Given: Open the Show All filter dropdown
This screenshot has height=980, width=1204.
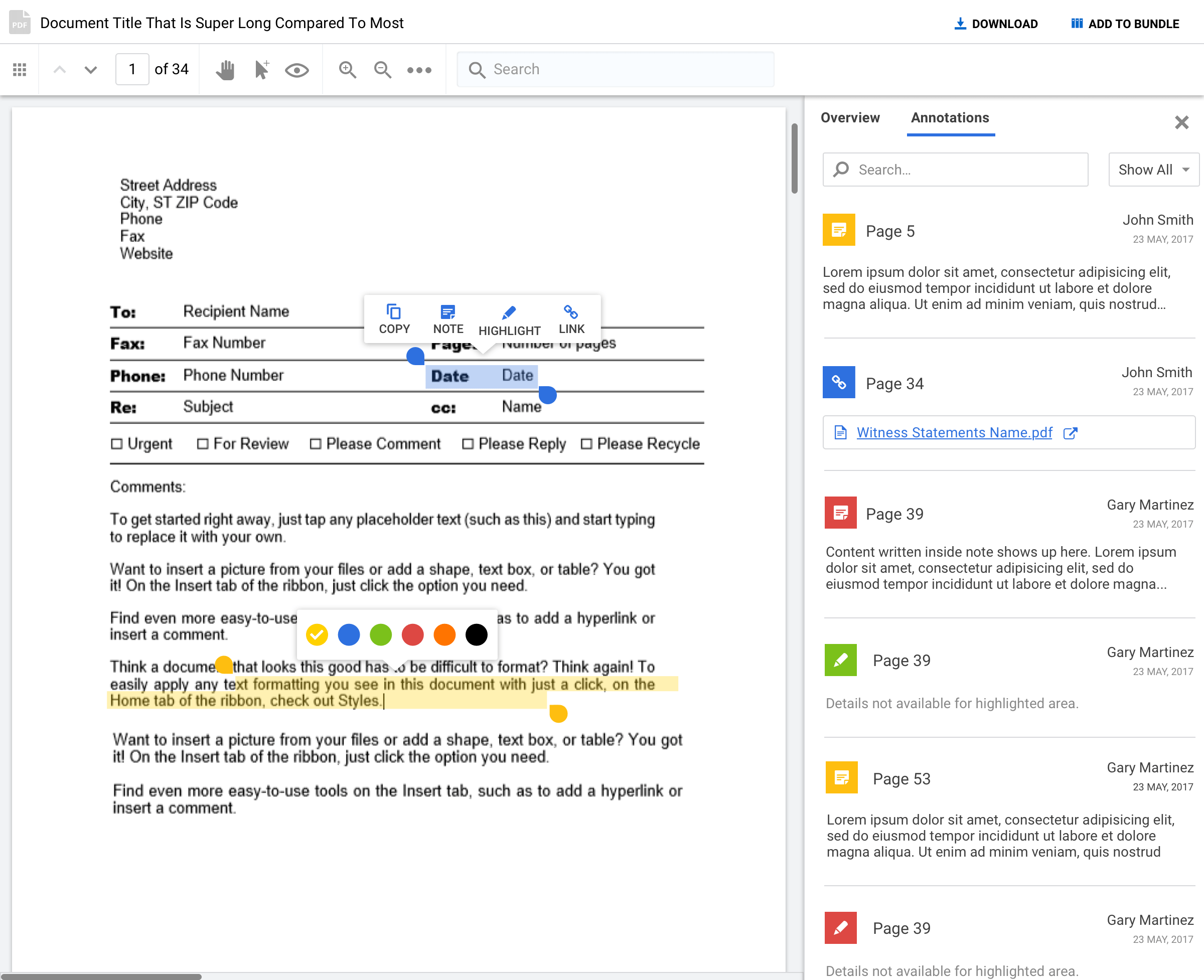Looking at the screenshot, I should point(1153,170).
